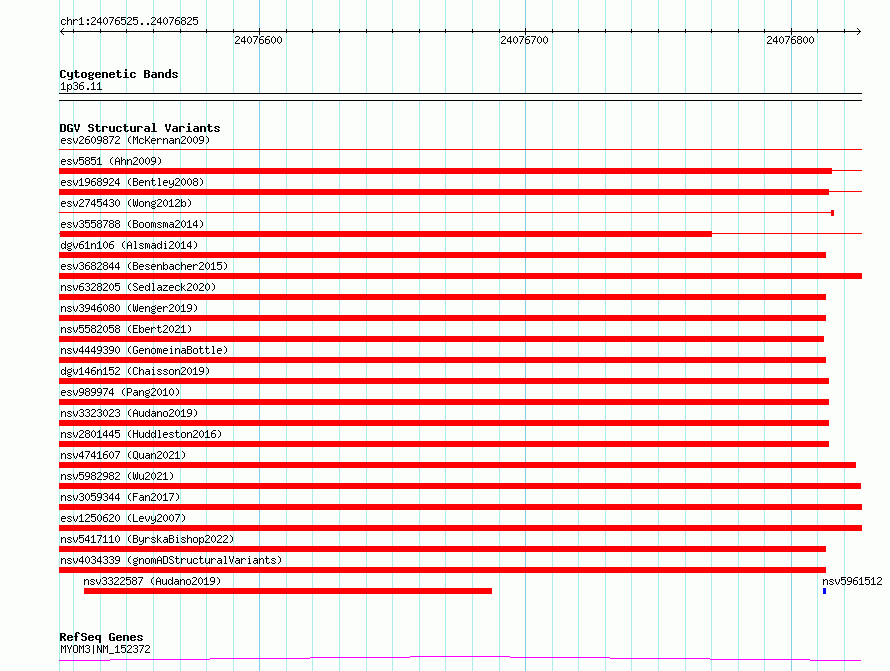Click the esv5851 (Ahn2009) variant label
The width and height of the screenshot is (890, 671).
111,161
